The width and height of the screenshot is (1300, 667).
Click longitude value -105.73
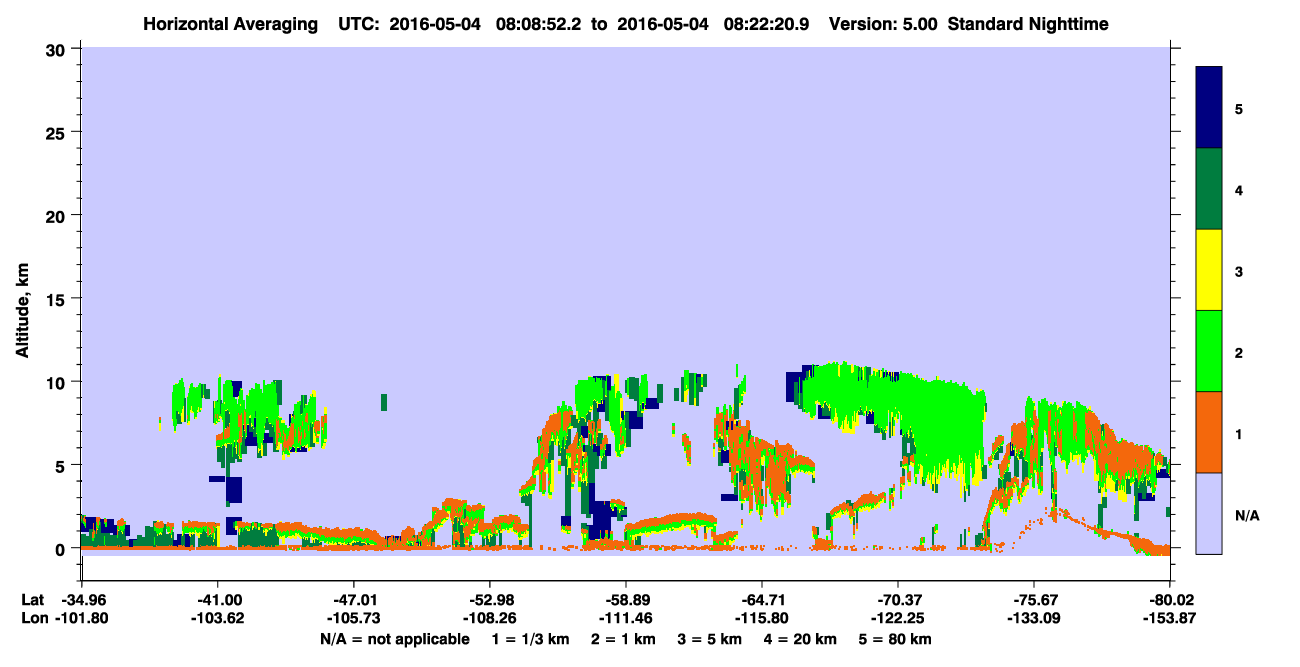(x=353, y=619)
